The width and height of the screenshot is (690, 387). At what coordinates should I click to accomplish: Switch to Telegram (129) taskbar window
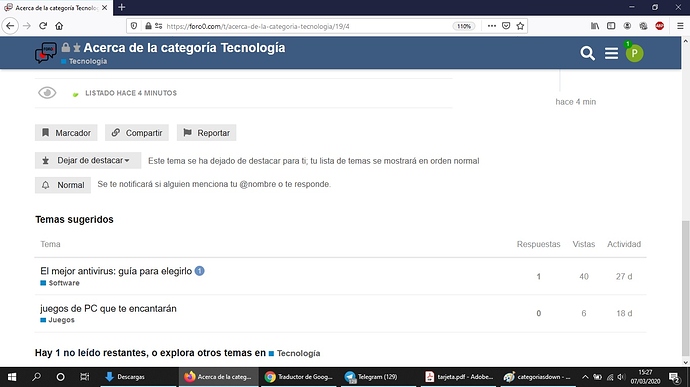click(x=379, y=377)
